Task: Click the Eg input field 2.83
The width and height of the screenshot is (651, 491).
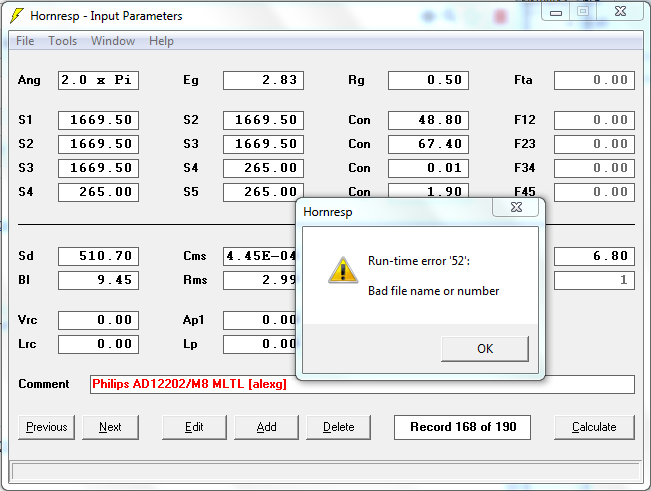Action: click(x=263, y=80)
